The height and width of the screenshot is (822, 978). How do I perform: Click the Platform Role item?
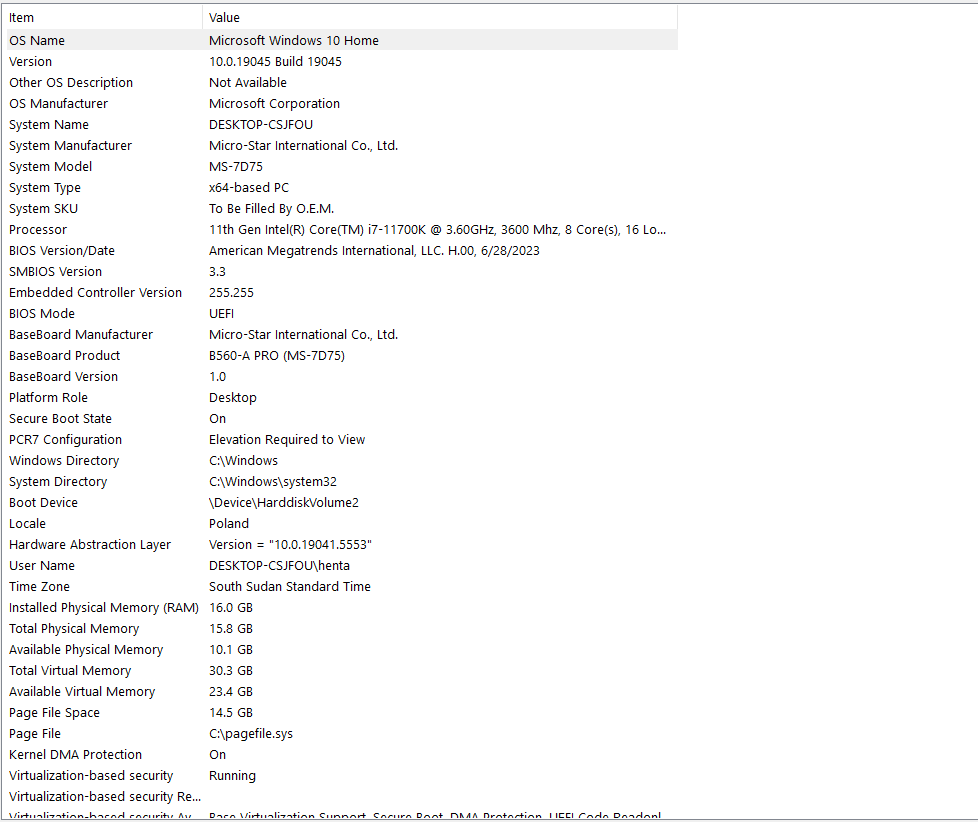pyautogui.click(x=48, y=397)
